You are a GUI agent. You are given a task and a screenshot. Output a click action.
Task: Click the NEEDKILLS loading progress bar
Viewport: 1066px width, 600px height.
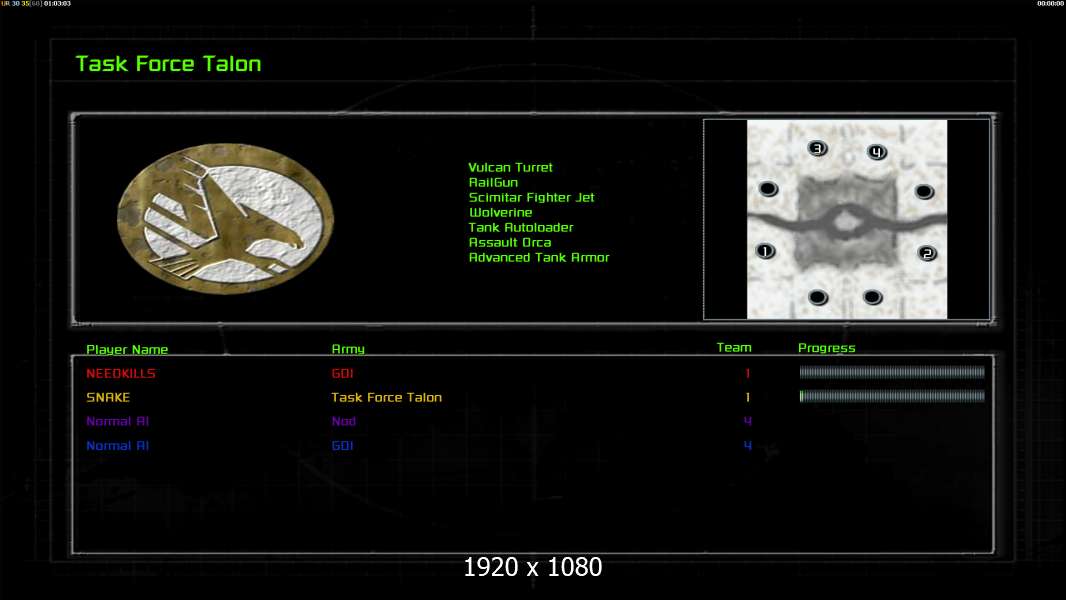tap(892, 373)
